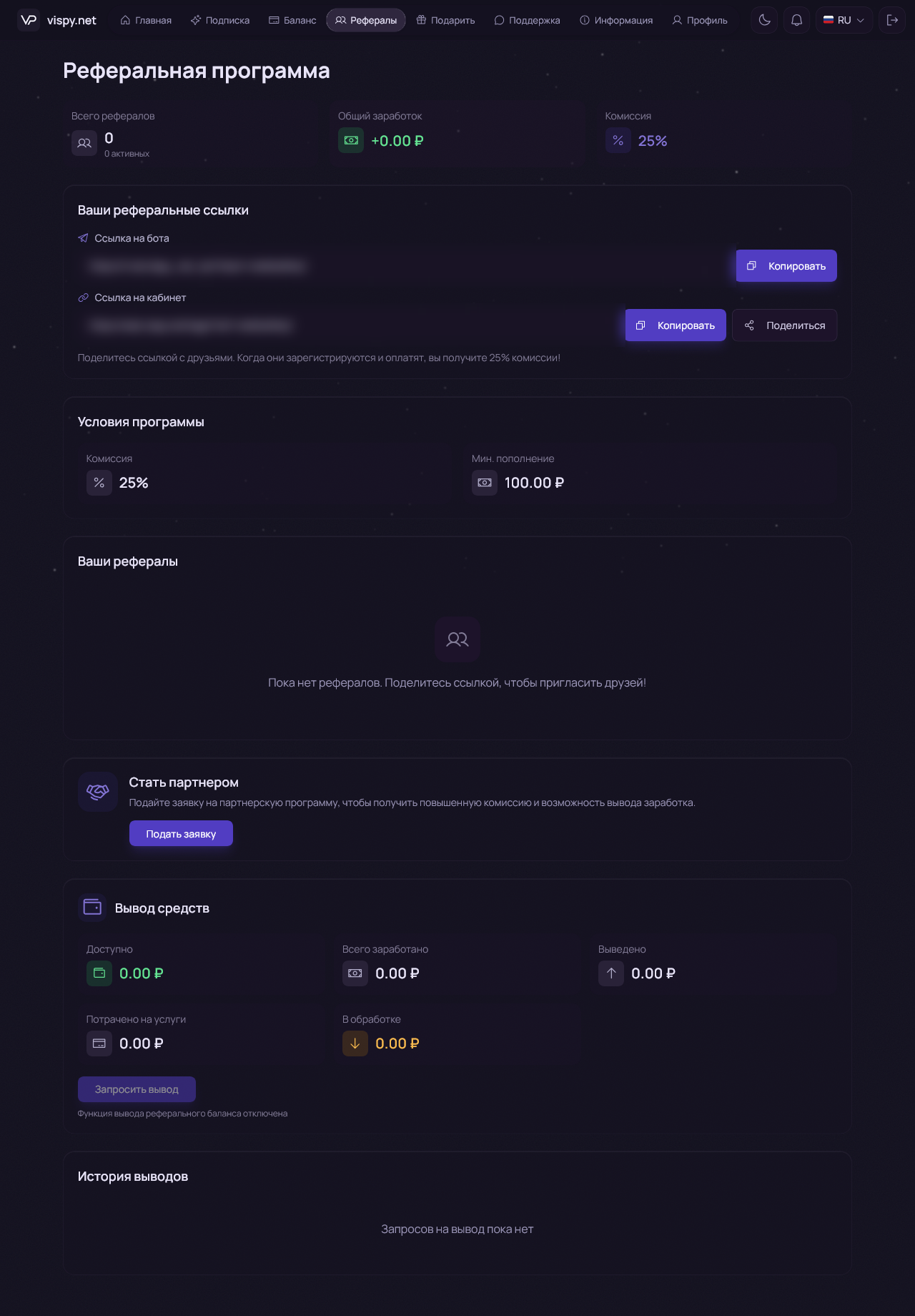Click the bot referral link field
Screen dimensions: 915x1316
pos(404,265)
